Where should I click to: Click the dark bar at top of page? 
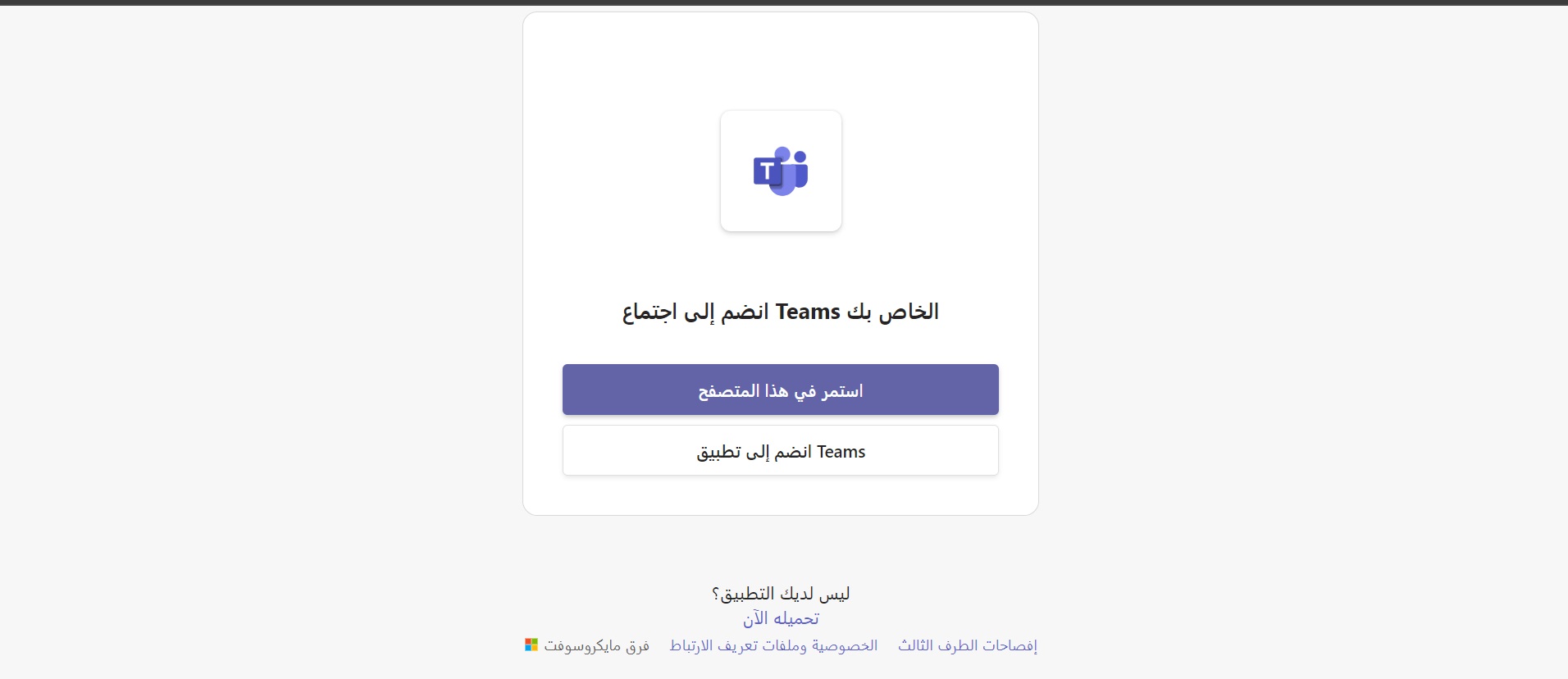pyautogui.click(x=784, y=2)
